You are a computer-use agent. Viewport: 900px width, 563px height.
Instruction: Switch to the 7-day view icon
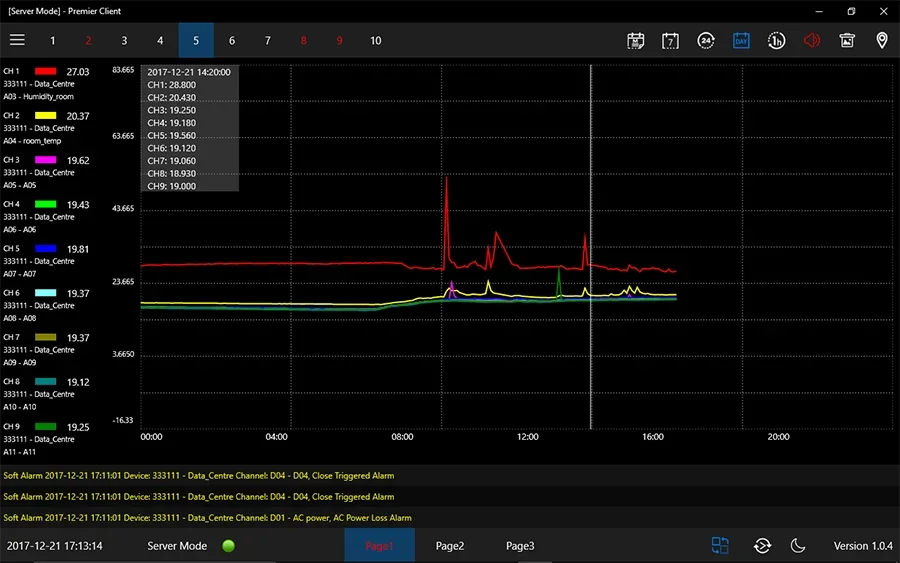(x=670, y=41)
